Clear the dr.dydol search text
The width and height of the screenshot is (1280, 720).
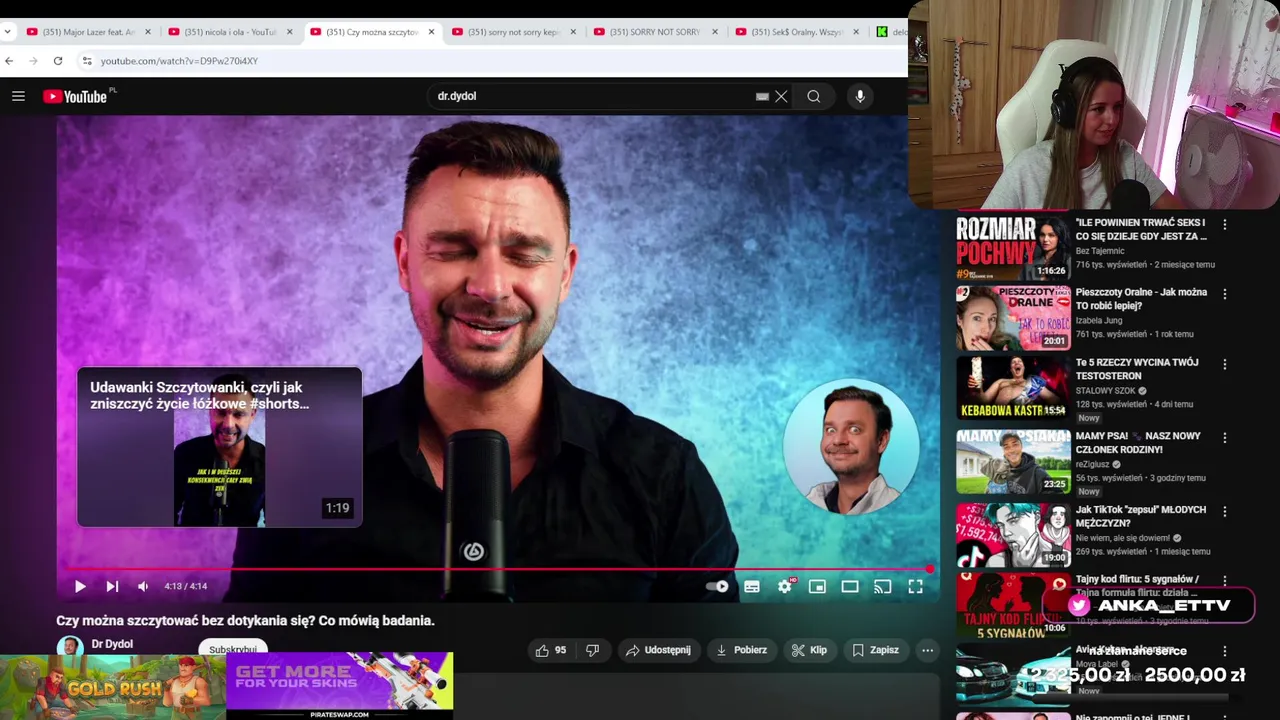(x=781, y=96)
